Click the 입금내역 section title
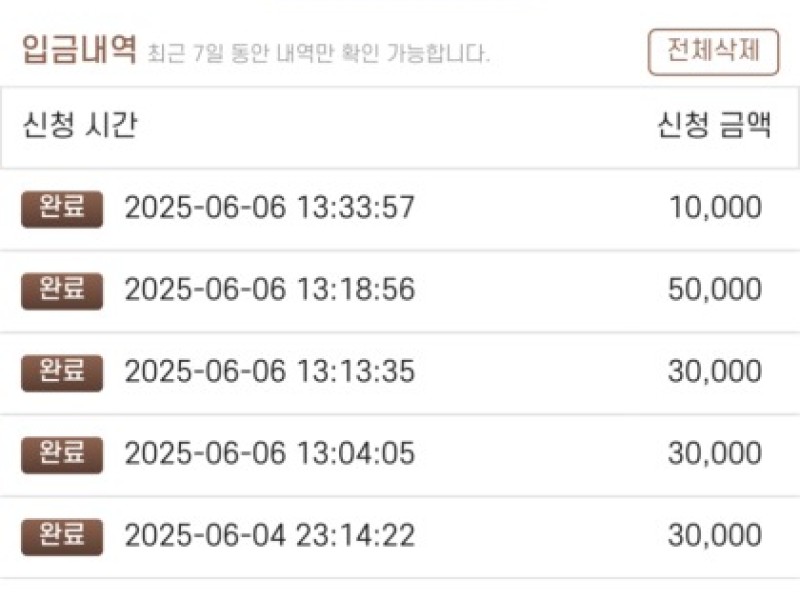Screen dimensions: 800x600 pyautogui.click(x=79, y=50)
